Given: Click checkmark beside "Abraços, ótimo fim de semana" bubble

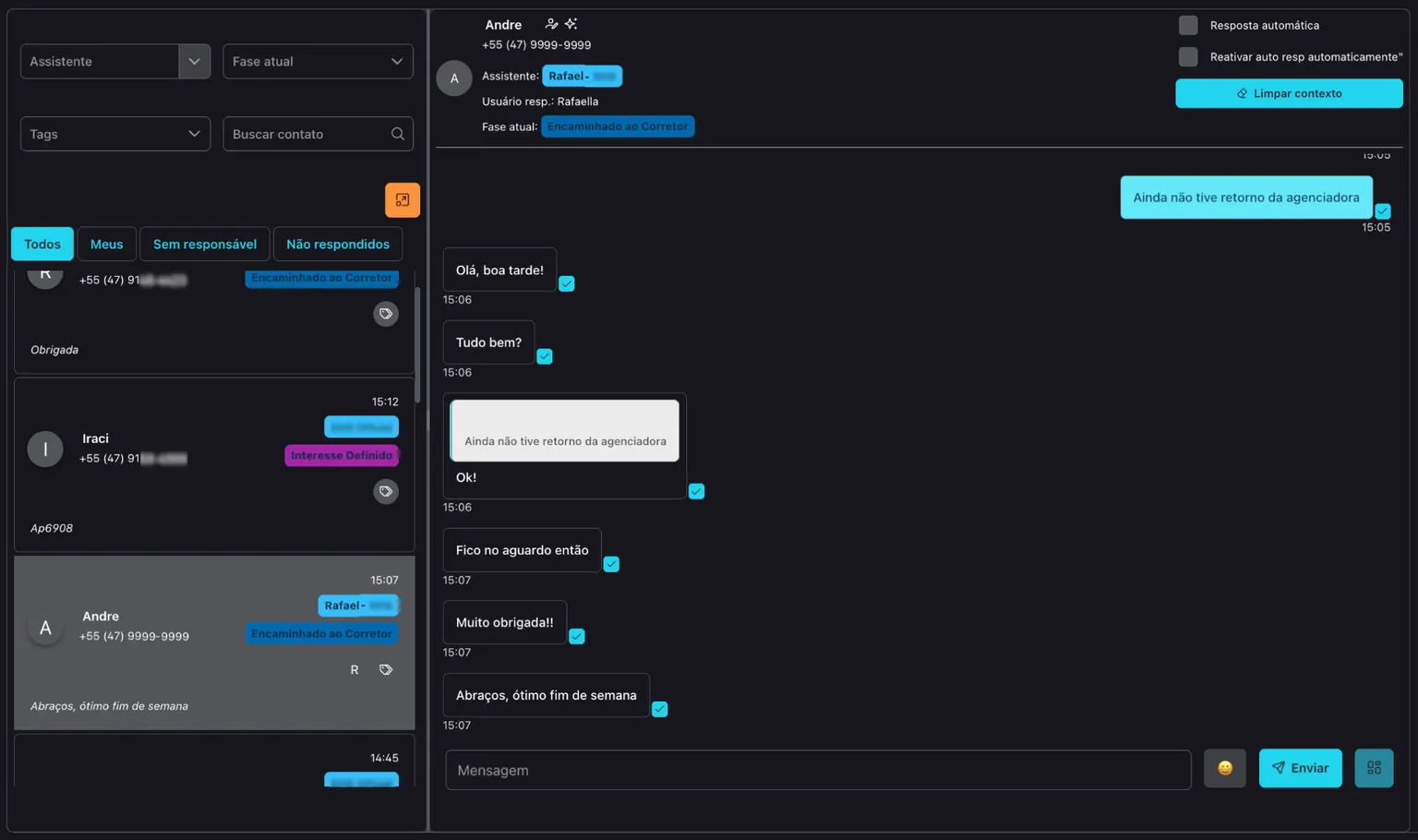Looking at the screenshot, I should pyautogui.click(x=660, y=709).
